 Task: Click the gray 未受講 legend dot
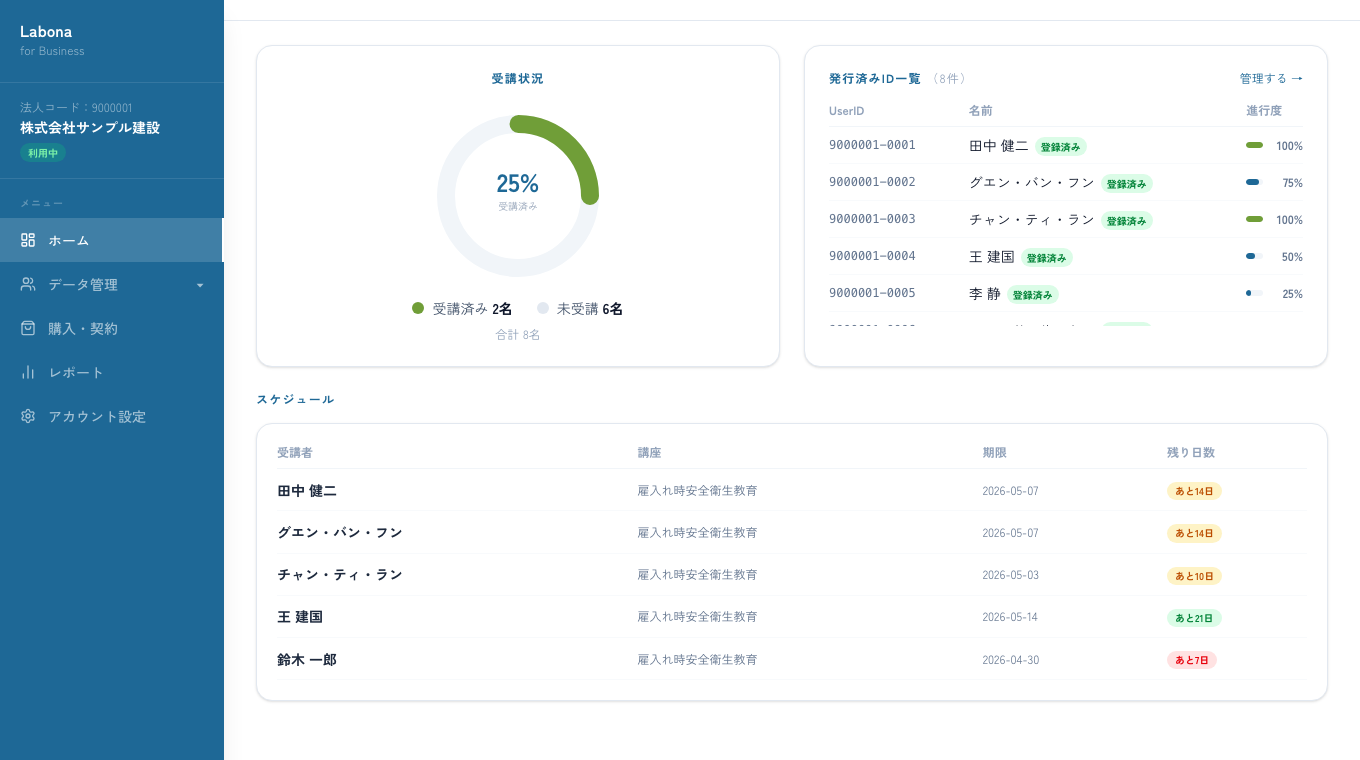coord(543,308)
